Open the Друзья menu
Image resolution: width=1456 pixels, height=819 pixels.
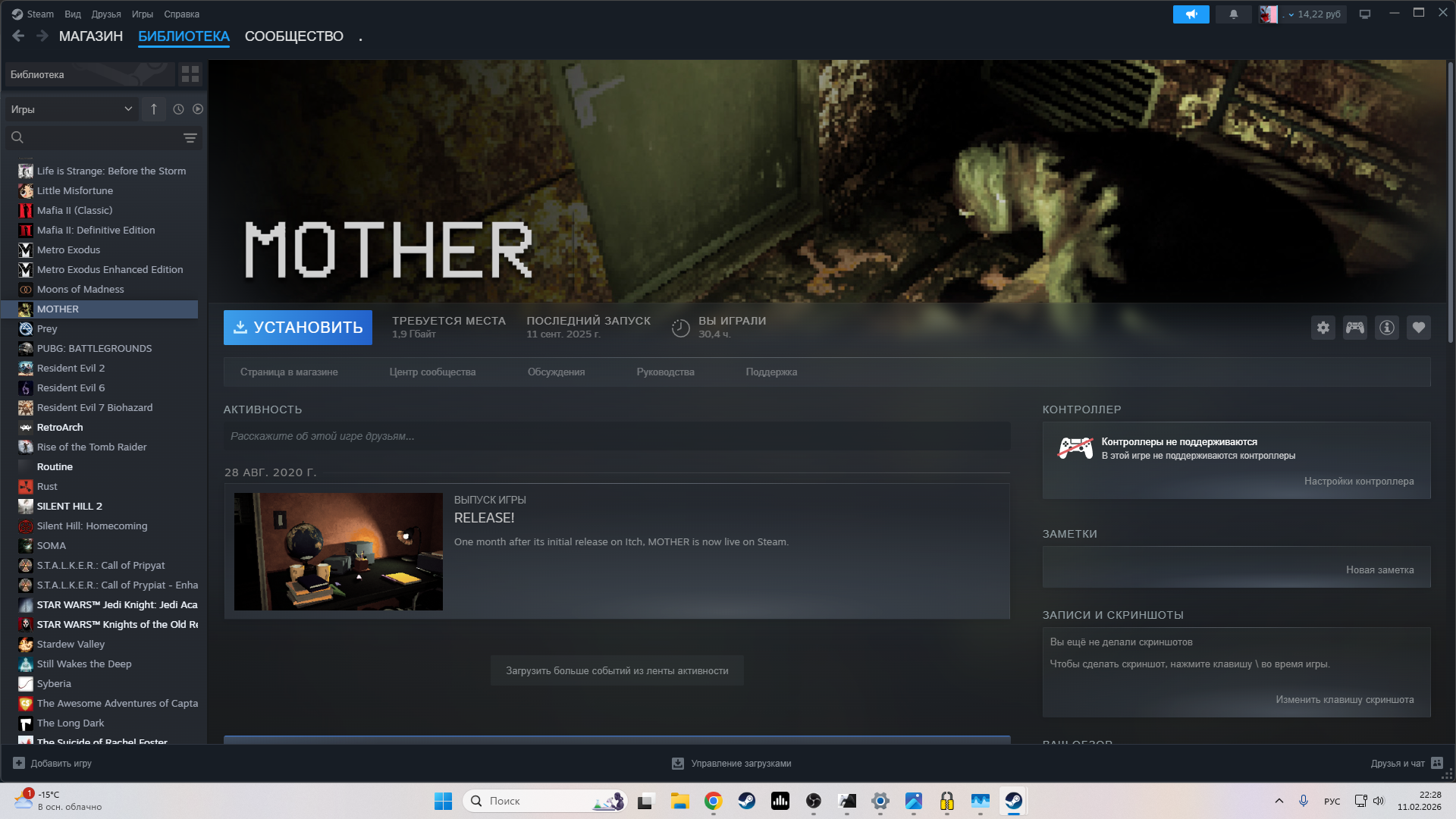[x=105, y=14]
